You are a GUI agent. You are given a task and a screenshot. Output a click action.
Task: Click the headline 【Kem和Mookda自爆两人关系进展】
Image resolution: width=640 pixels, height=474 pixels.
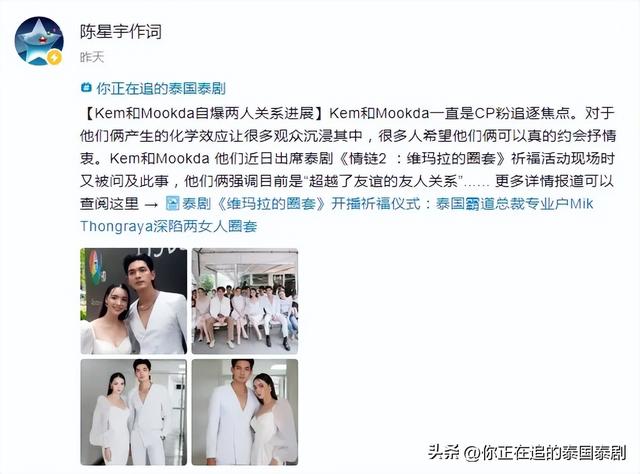[x=203, y=113]
